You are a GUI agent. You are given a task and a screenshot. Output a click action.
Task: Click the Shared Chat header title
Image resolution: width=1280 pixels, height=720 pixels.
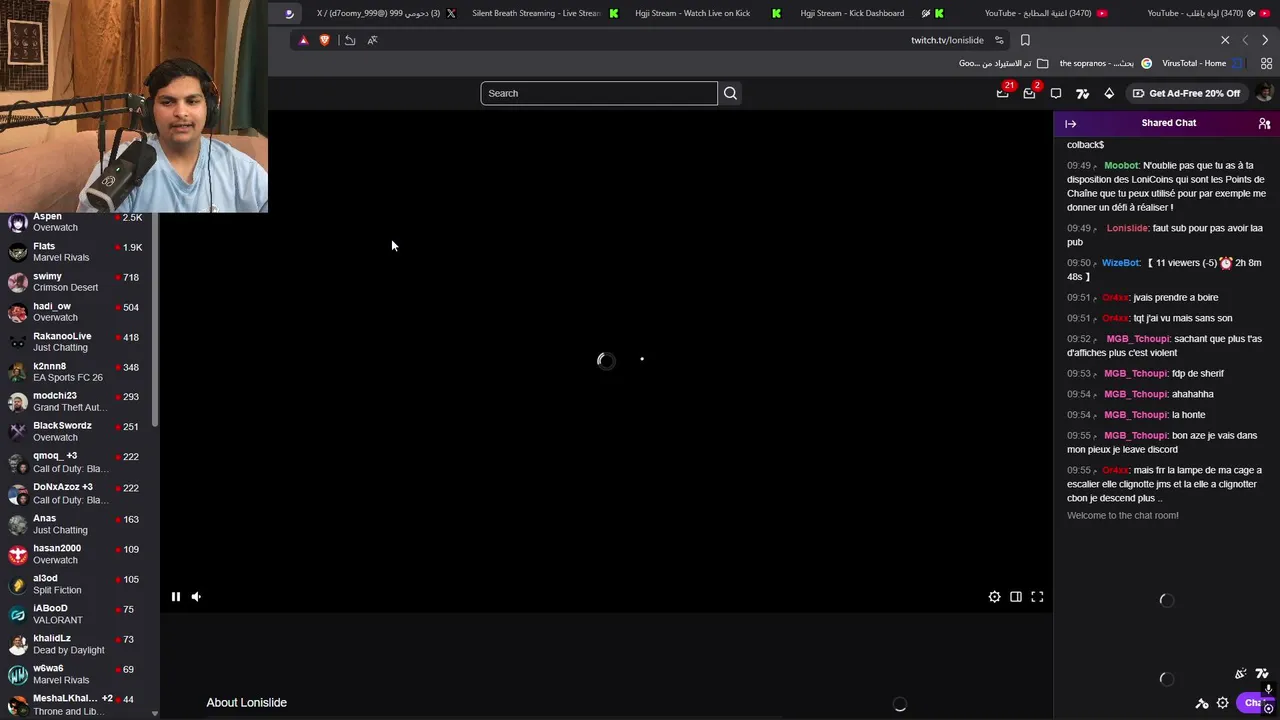[1168, 123]
